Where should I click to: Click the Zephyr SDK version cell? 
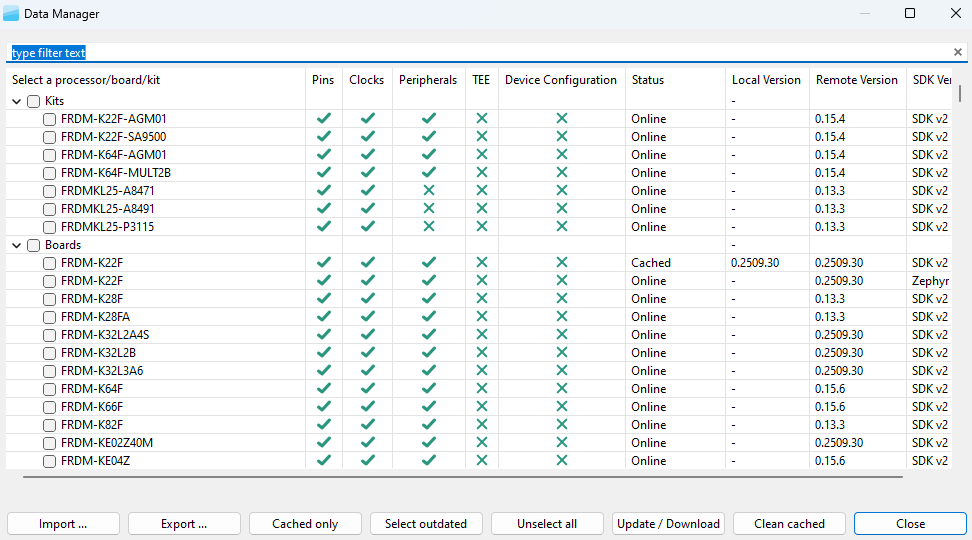pos(930,281)
